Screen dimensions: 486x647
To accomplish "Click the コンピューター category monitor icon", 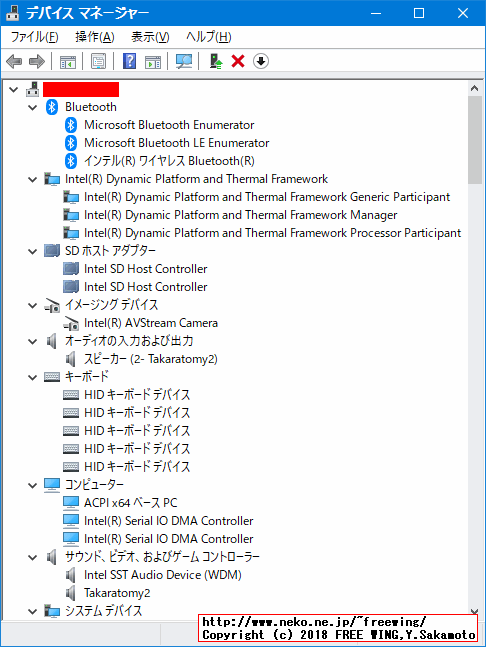I will 52,485.
